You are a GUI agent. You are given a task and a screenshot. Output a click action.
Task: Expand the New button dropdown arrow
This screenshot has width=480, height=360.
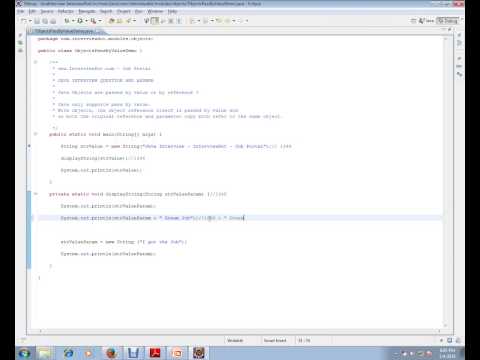[30, 21]
